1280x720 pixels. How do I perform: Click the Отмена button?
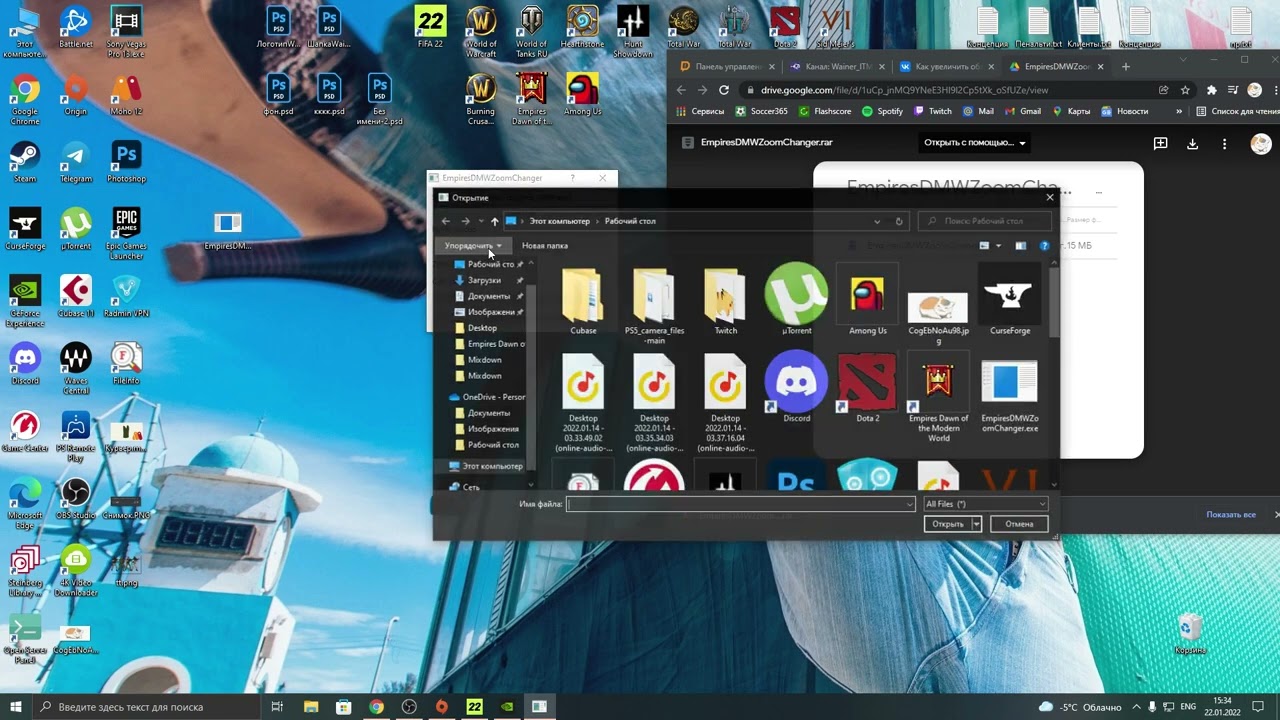(x=1019, y=524)
